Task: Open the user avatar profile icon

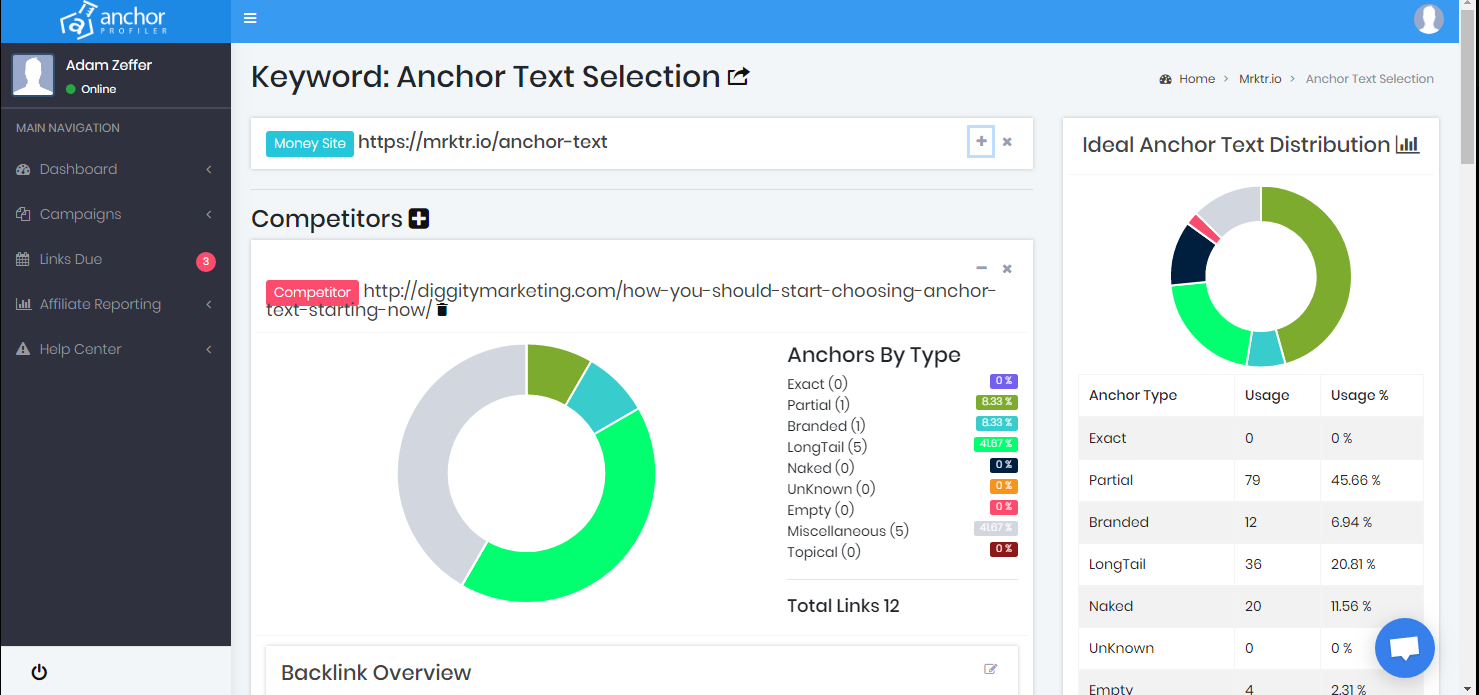Action: (x=1429, y=18)
